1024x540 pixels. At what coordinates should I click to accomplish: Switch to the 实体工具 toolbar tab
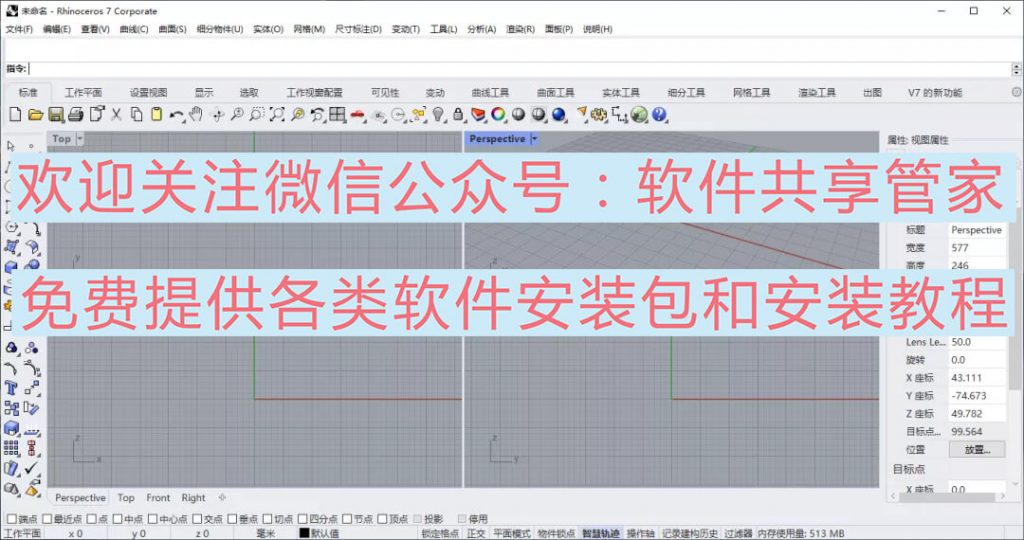620,93
